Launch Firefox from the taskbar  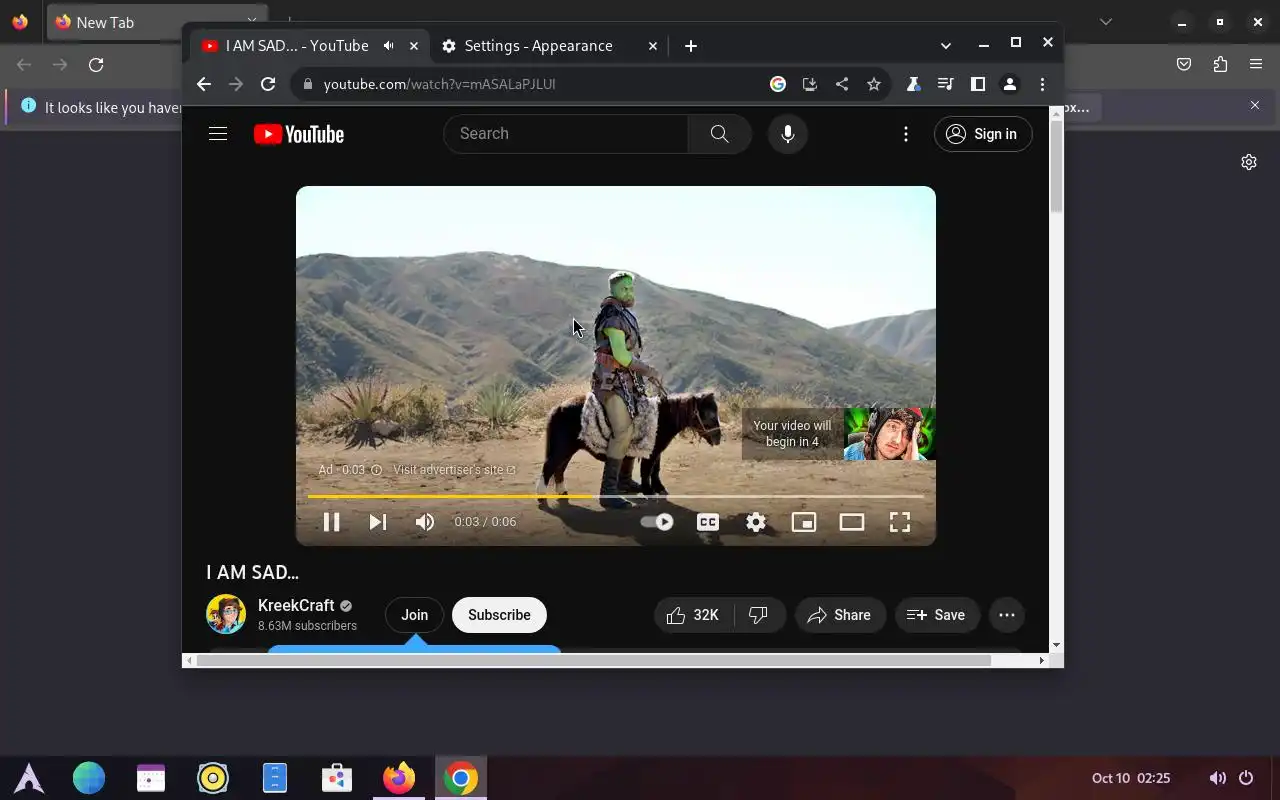[399, 778]
